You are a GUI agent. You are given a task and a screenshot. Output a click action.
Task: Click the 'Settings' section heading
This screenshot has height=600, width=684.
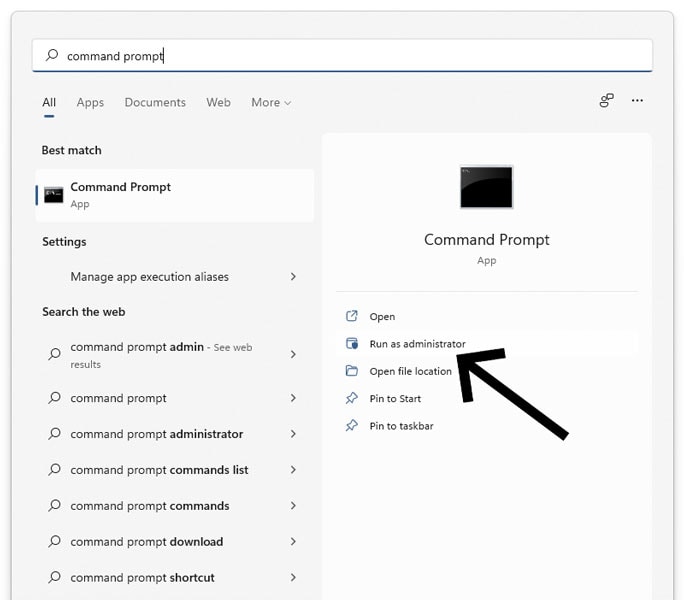point(64,242)
